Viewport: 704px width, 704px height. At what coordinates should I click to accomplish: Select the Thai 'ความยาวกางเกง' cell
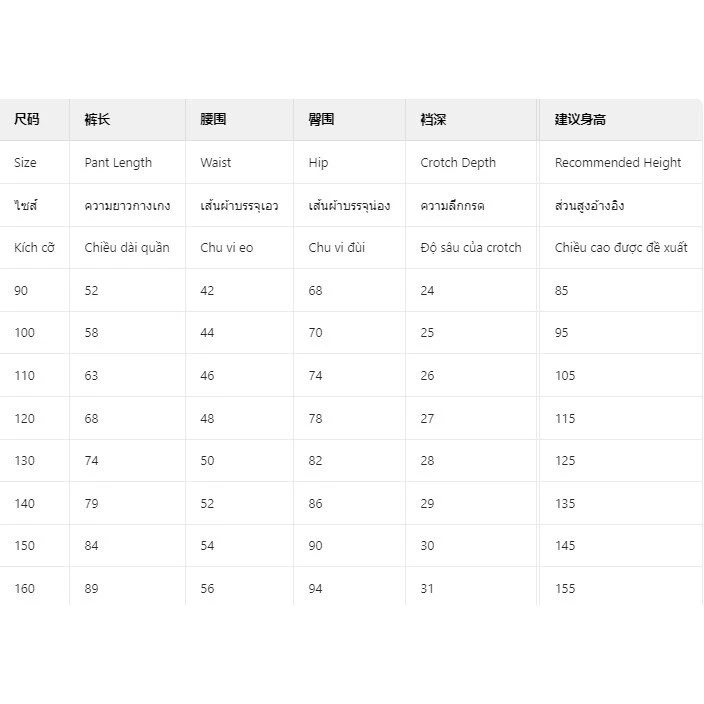coord(128,206)
